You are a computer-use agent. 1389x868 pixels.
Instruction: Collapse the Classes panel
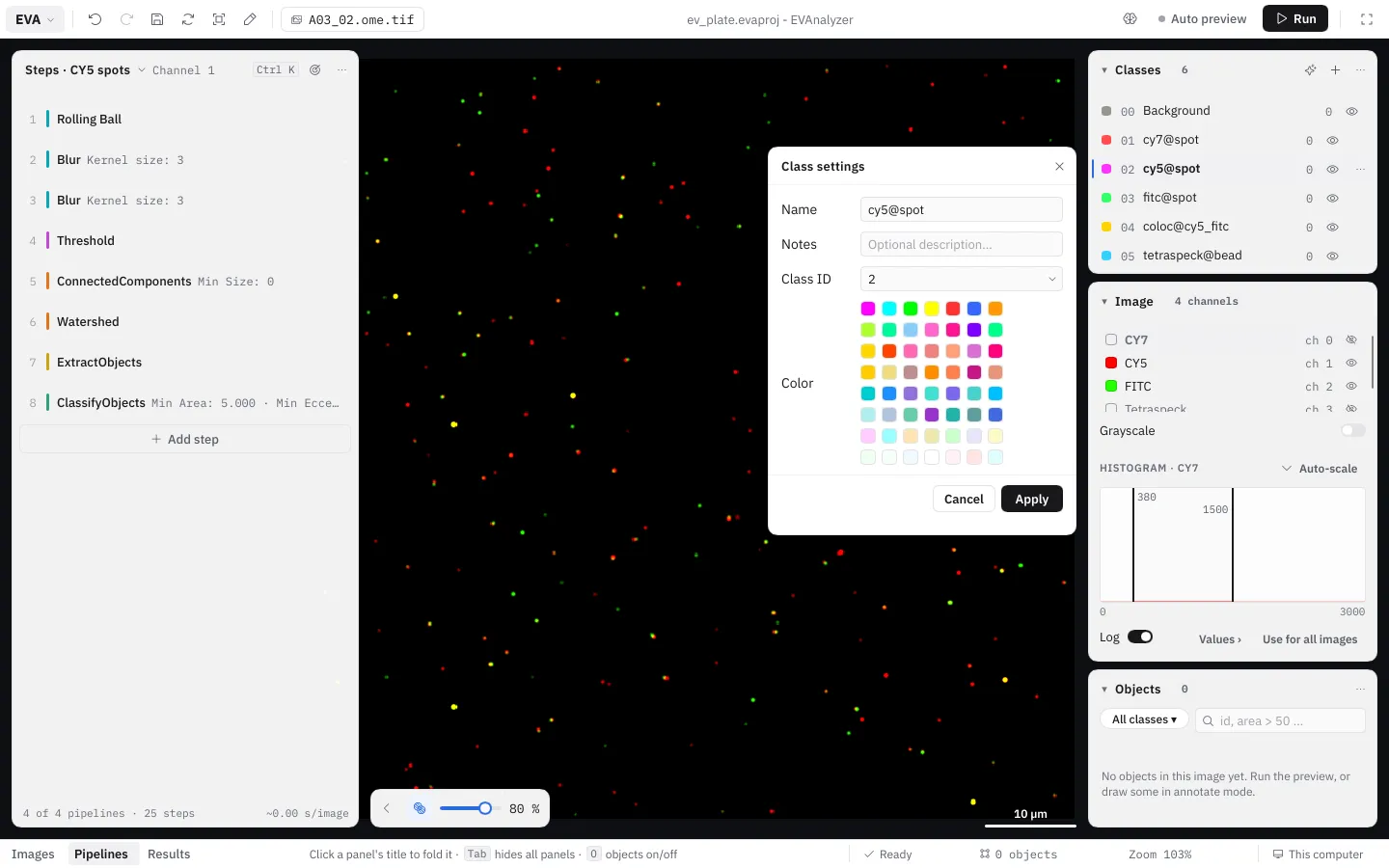tap(1104, 69)
